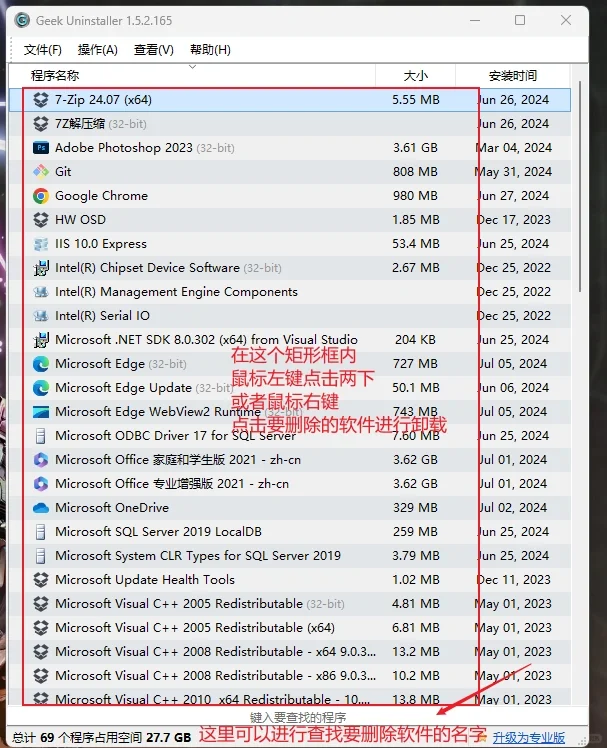The height and width of the screenshot is (748, 607).
Task: Open the 查看(V) menu
Action: pos(154,50)
